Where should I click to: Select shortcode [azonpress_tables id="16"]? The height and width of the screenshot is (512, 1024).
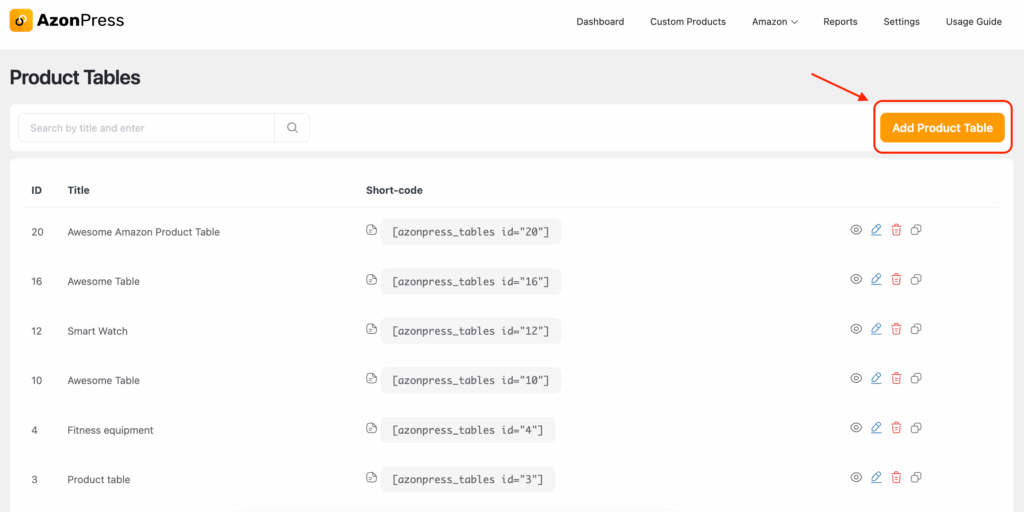[470, 281]
